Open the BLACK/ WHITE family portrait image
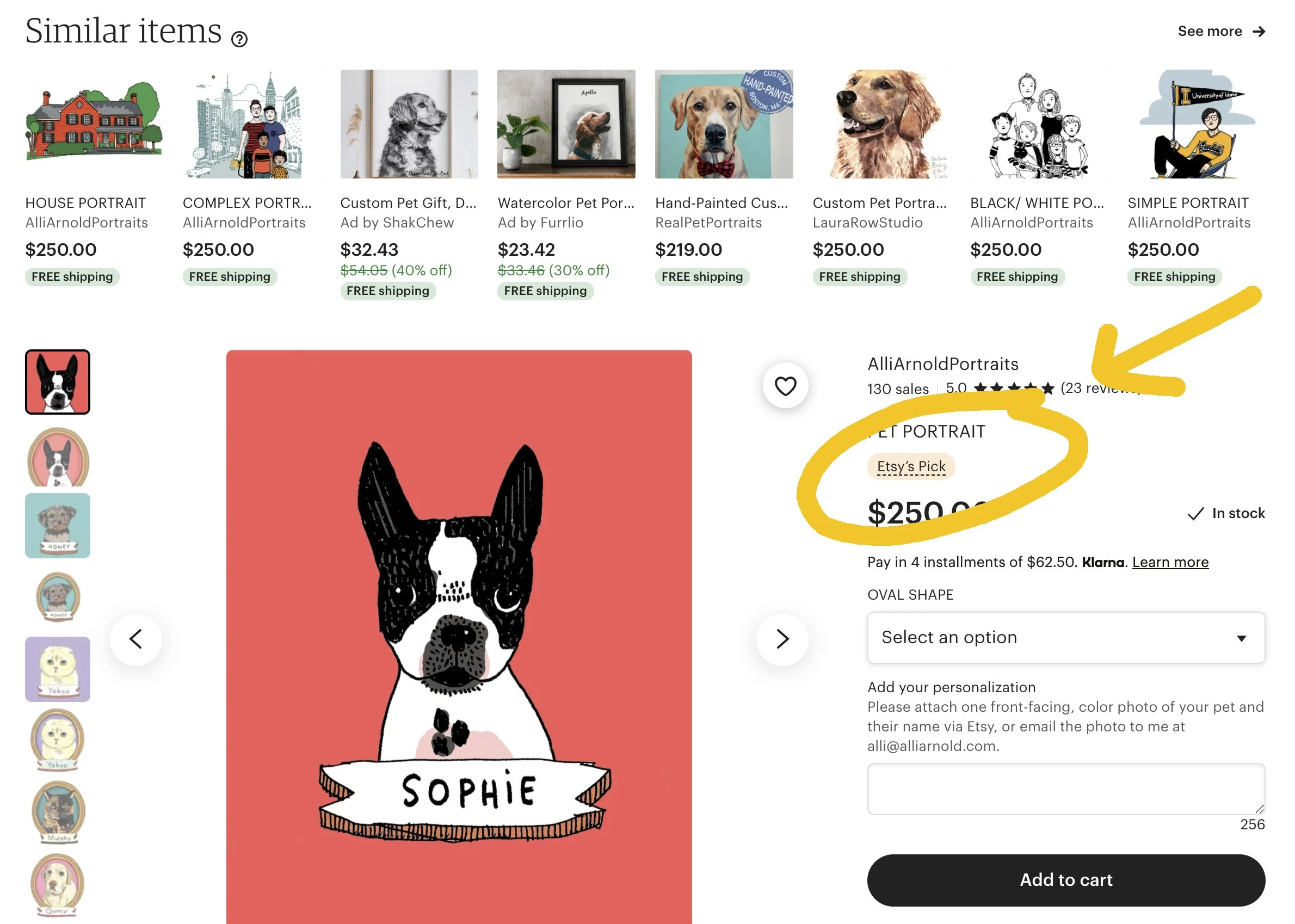 [x=1038, y=124]
